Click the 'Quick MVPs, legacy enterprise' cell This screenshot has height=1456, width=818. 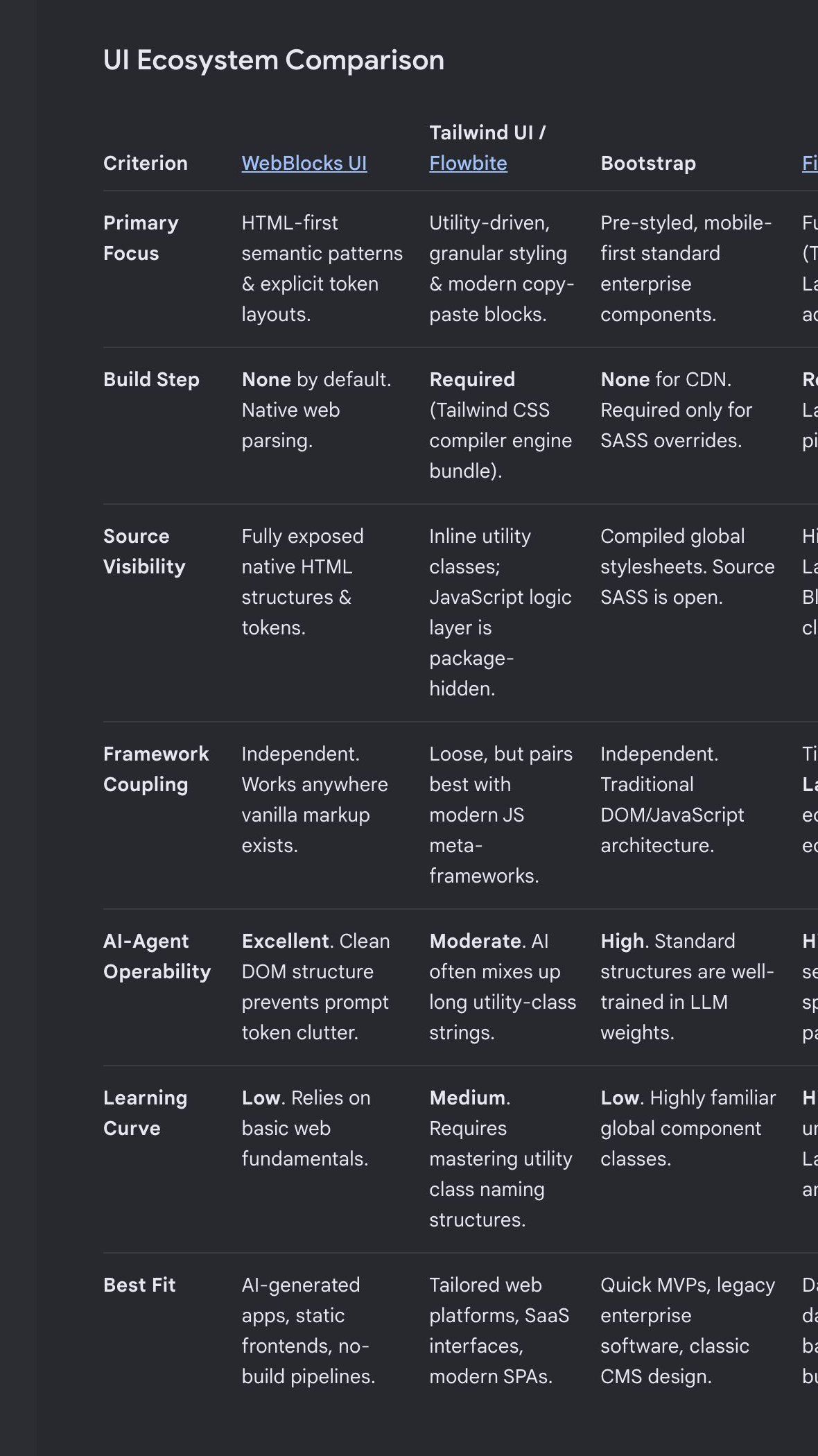pos(688,1331)
